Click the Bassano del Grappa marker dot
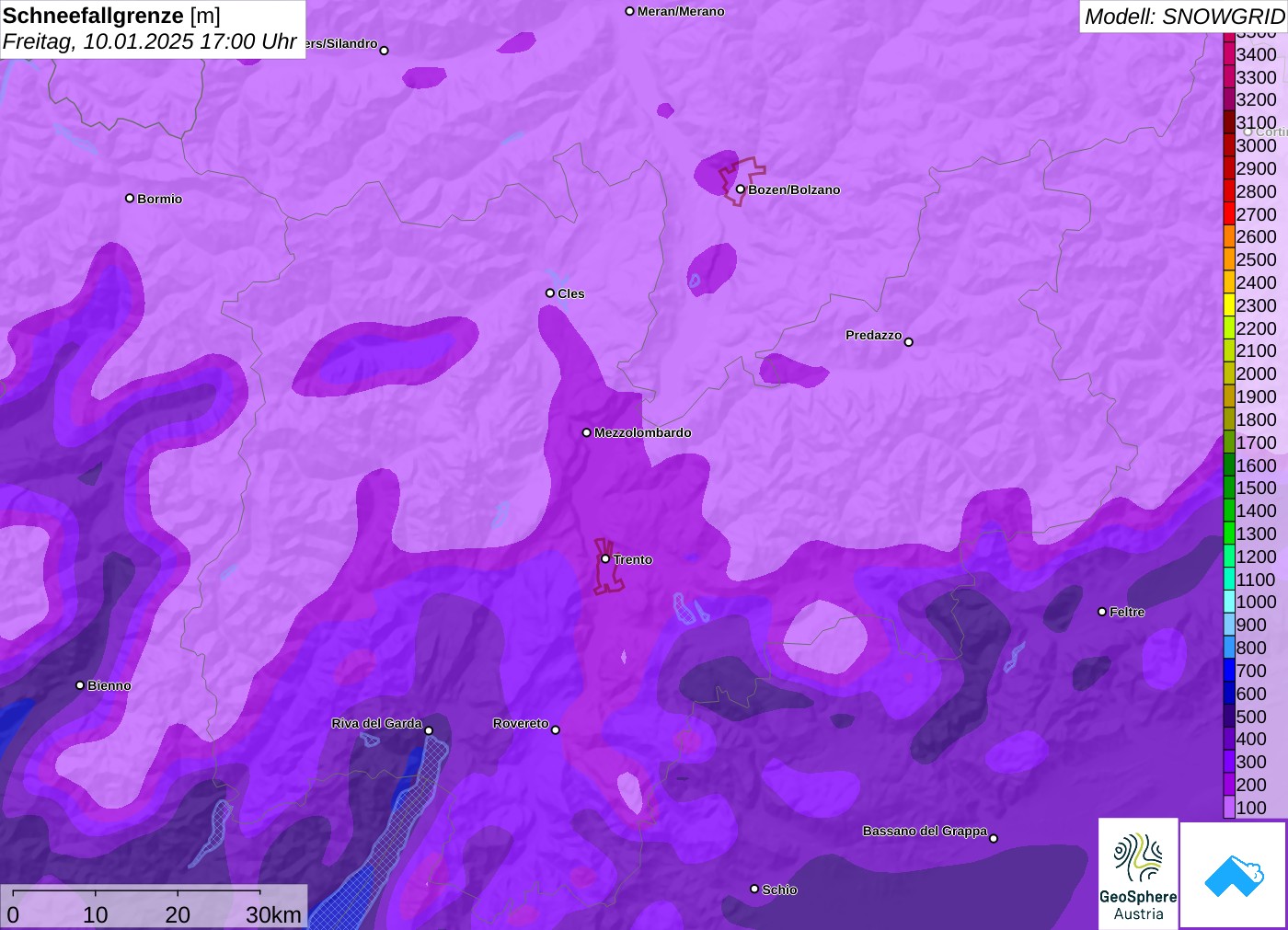This screenshot has height=930, width=1288. [x=993, y=838]
